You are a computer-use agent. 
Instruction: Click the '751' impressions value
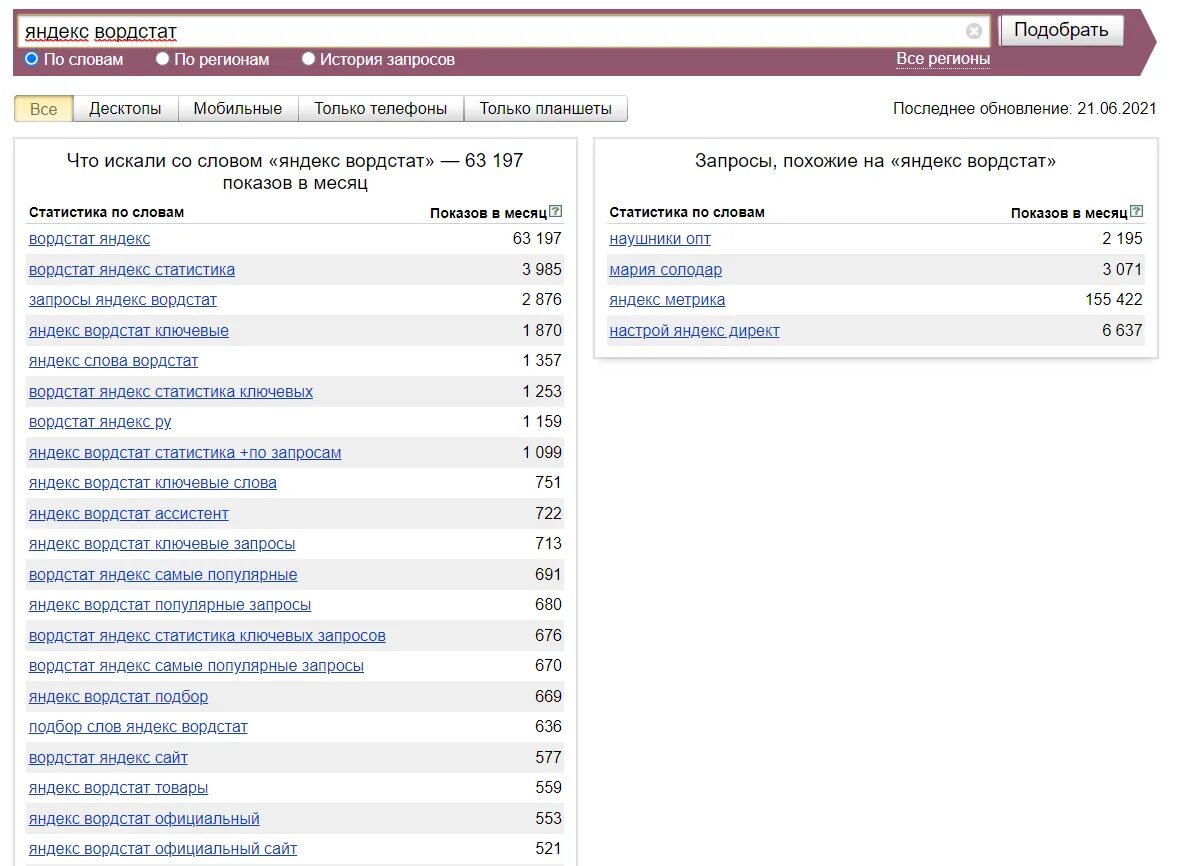pos(548,484)
